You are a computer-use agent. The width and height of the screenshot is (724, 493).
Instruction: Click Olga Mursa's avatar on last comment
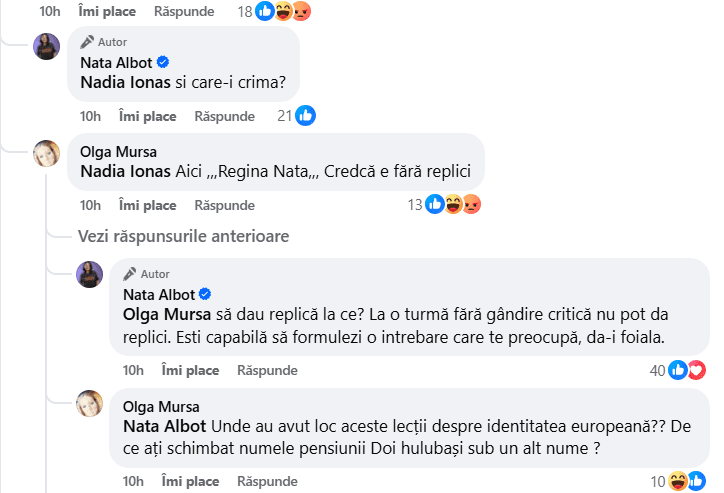[x=90, y=404]
